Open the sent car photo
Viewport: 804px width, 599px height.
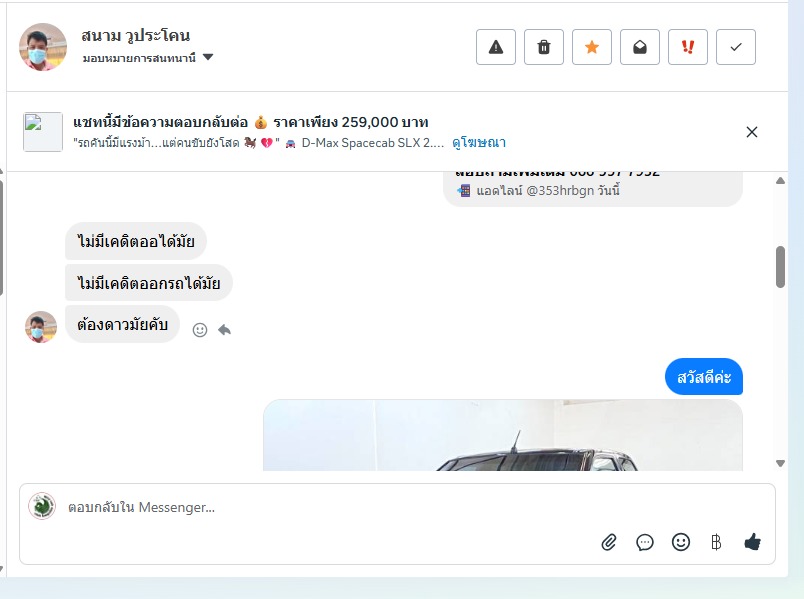pyautogui.click(x=503, y=435)
